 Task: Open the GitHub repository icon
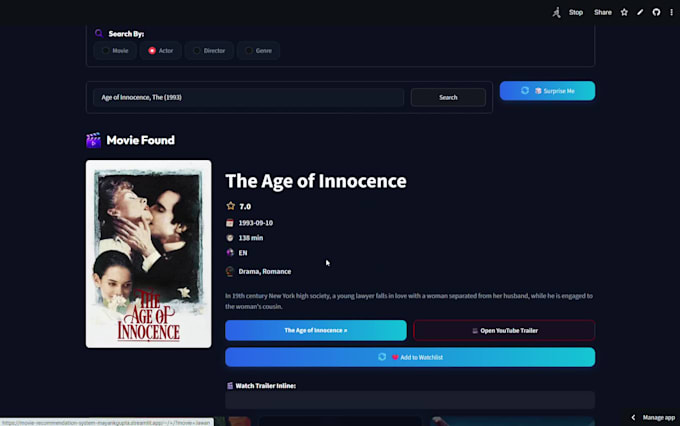656,12
